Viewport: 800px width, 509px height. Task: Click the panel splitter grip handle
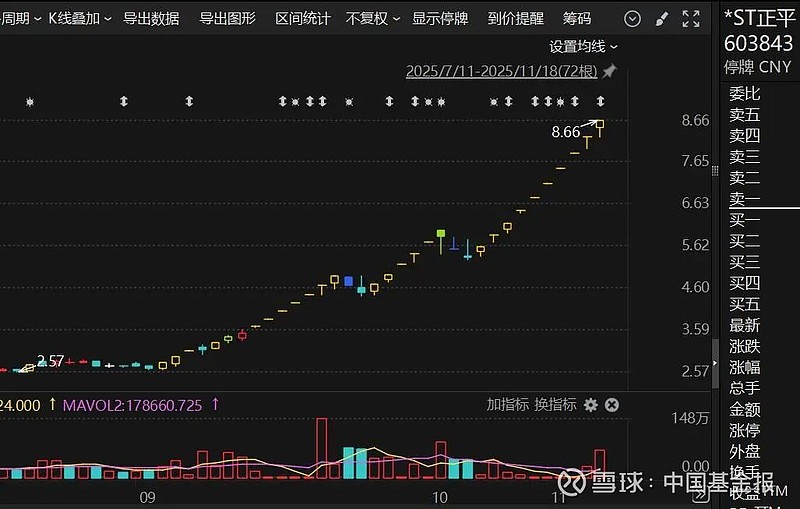[x=715, y=170]
